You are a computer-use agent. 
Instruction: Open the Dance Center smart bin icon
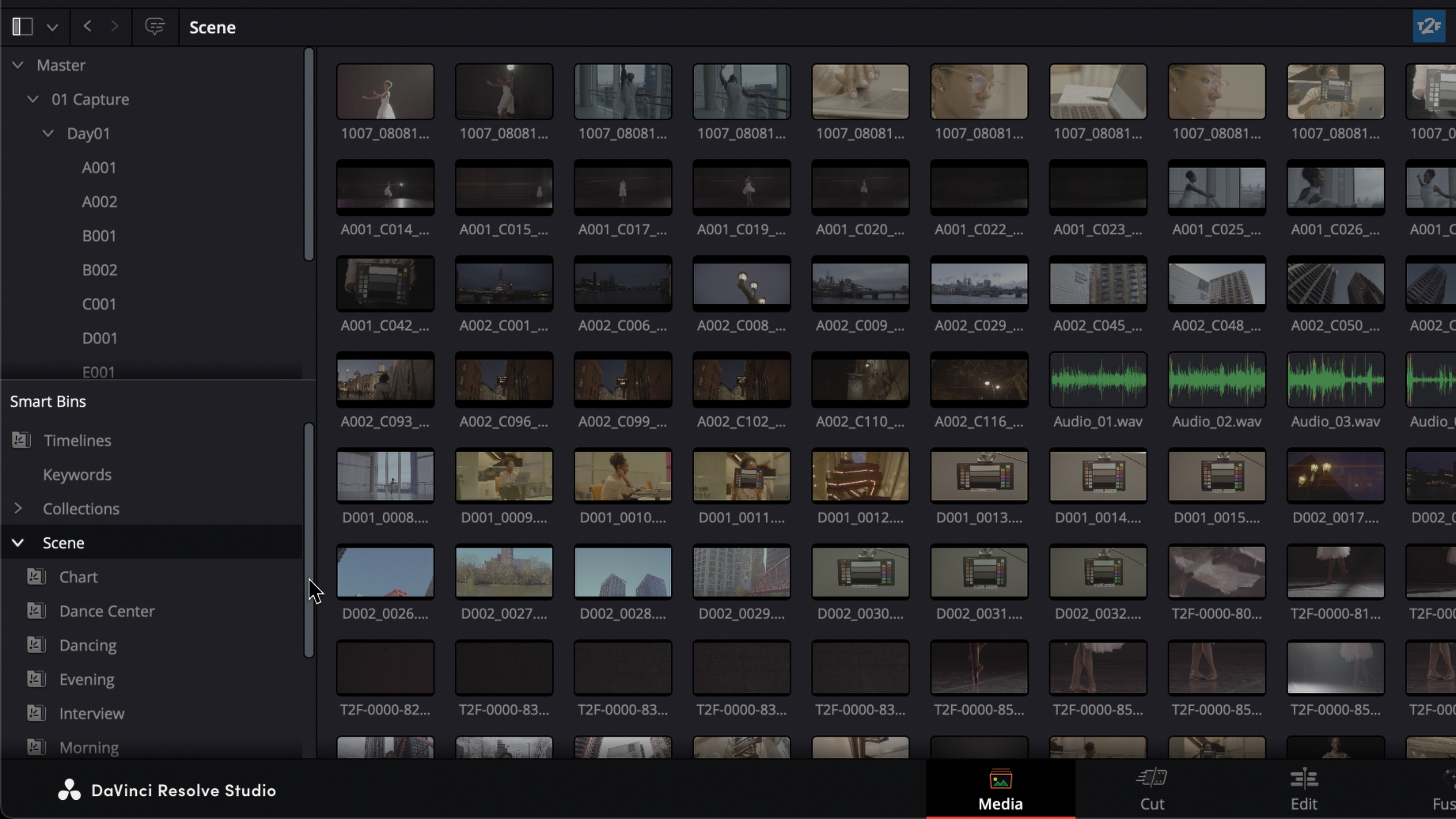tap(37, 610)
